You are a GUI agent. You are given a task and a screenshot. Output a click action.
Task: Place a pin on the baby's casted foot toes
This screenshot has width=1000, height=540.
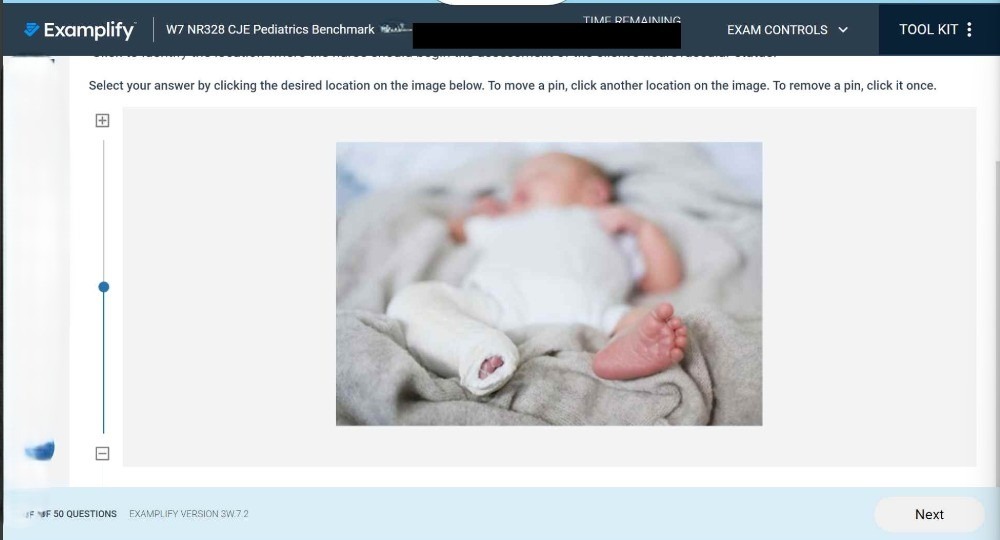[490, 367]
